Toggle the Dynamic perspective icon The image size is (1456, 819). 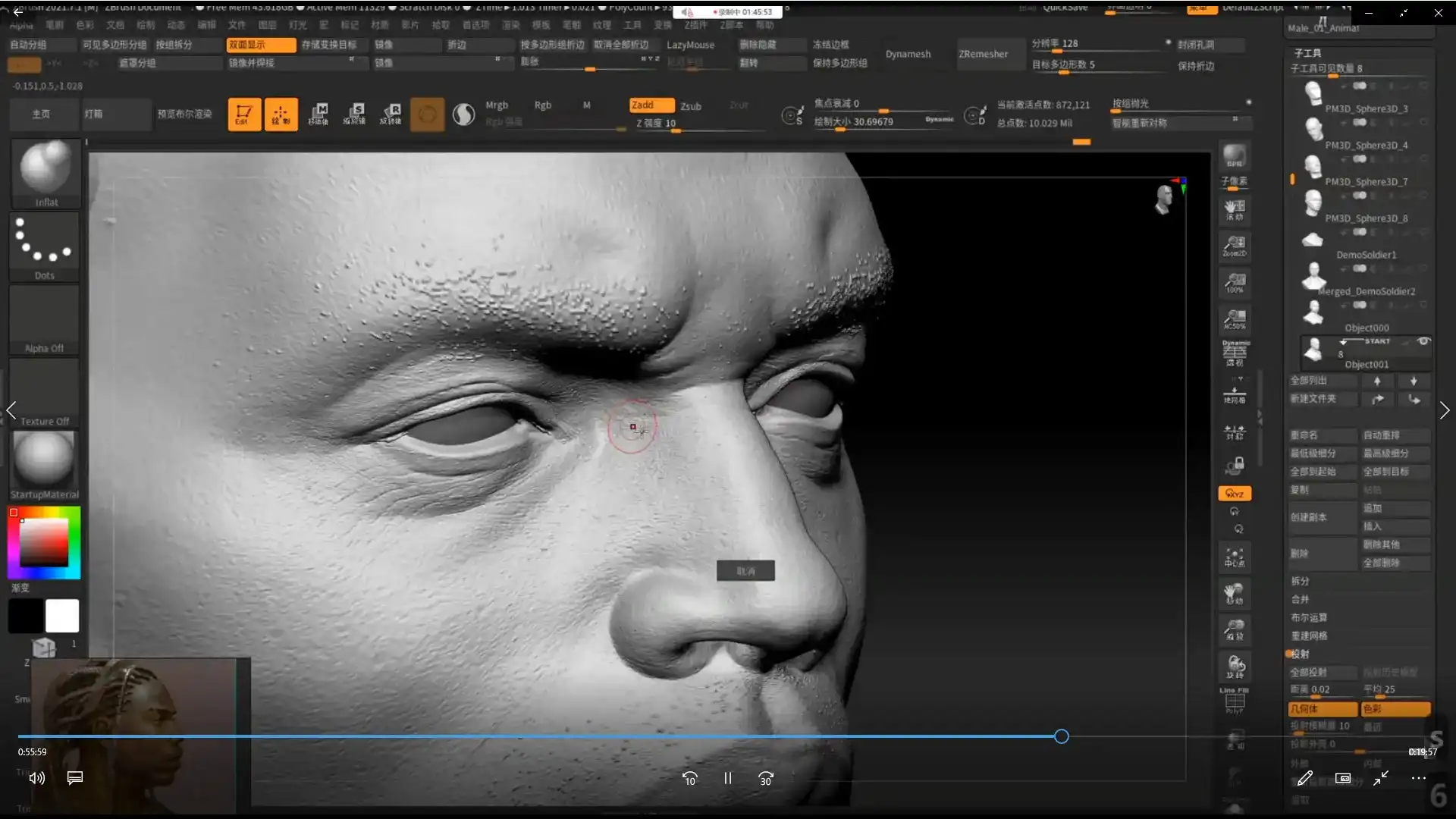[1235, 353]
